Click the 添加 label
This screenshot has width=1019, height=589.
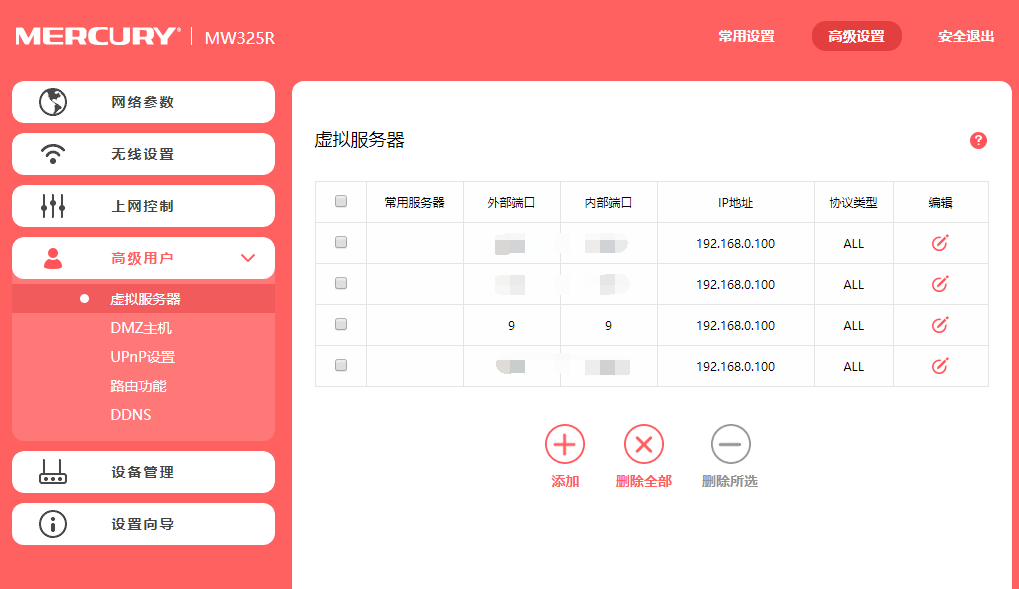565,481
